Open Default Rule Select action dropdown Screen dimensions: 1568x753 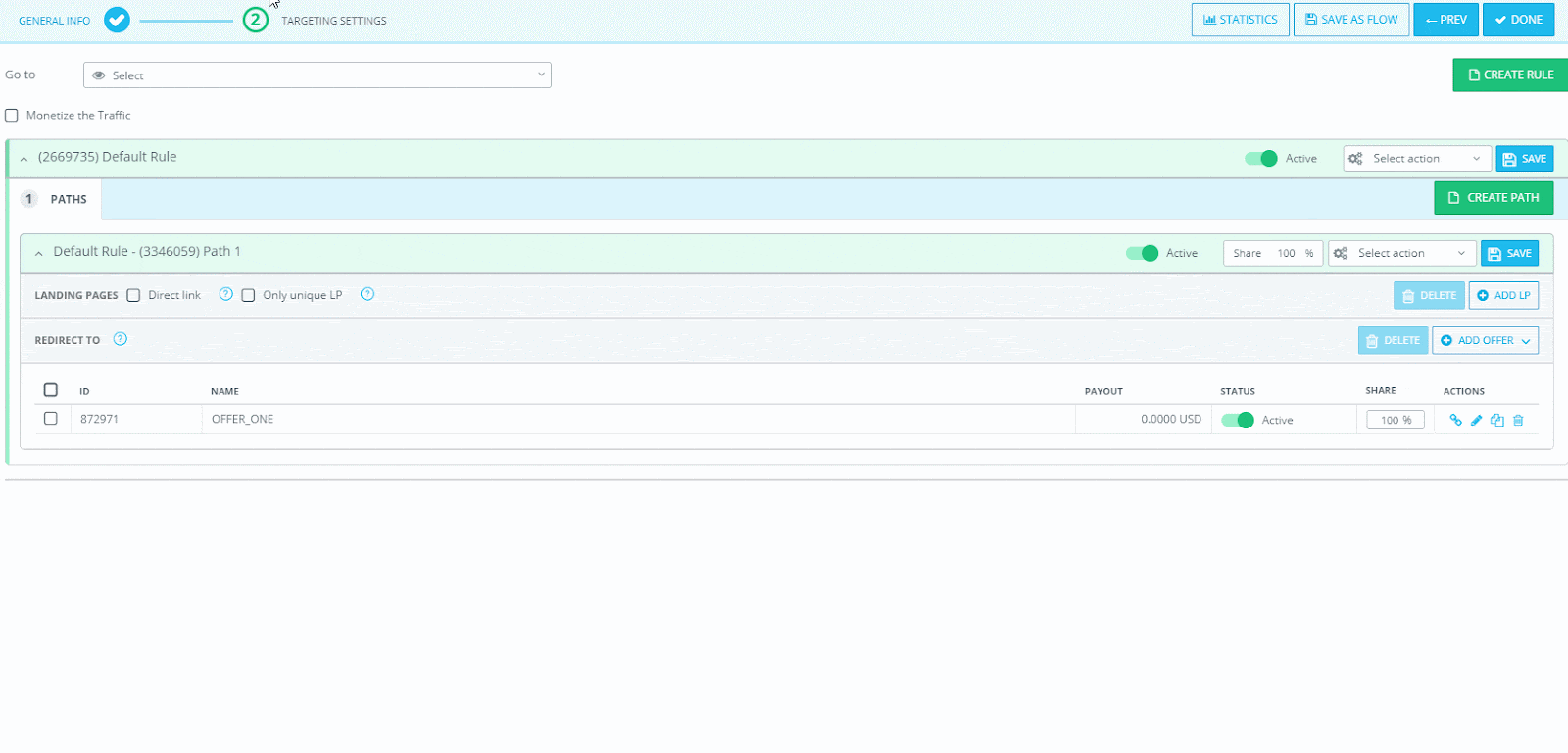[x=1417, y=159]
